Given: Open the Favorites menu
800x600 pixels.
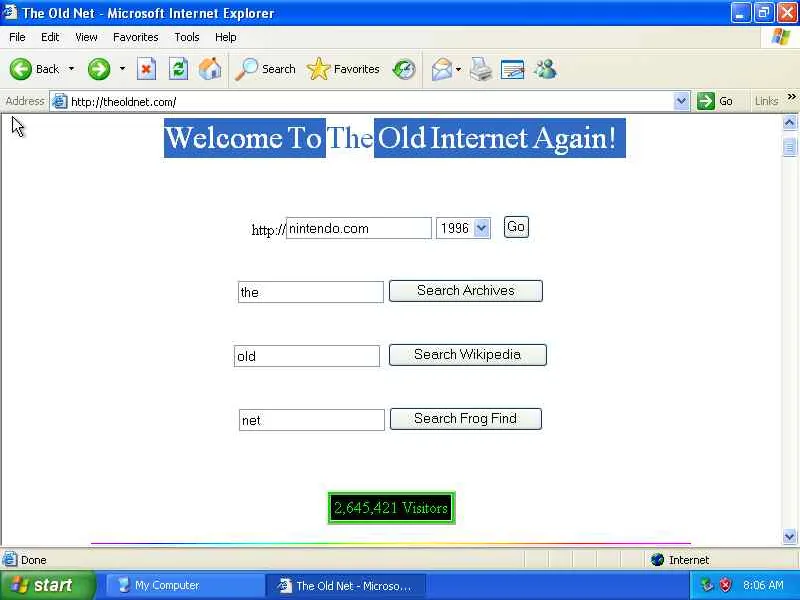Looking at the screenshot, I should [136, 37].
